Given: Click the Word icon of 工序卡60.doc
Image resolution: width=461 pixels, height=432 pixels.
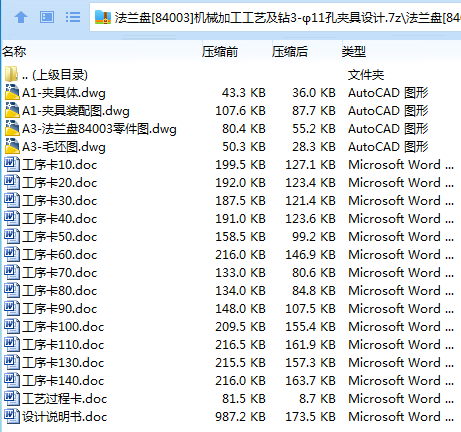Looking at the screenshot, I should point(12,254).
